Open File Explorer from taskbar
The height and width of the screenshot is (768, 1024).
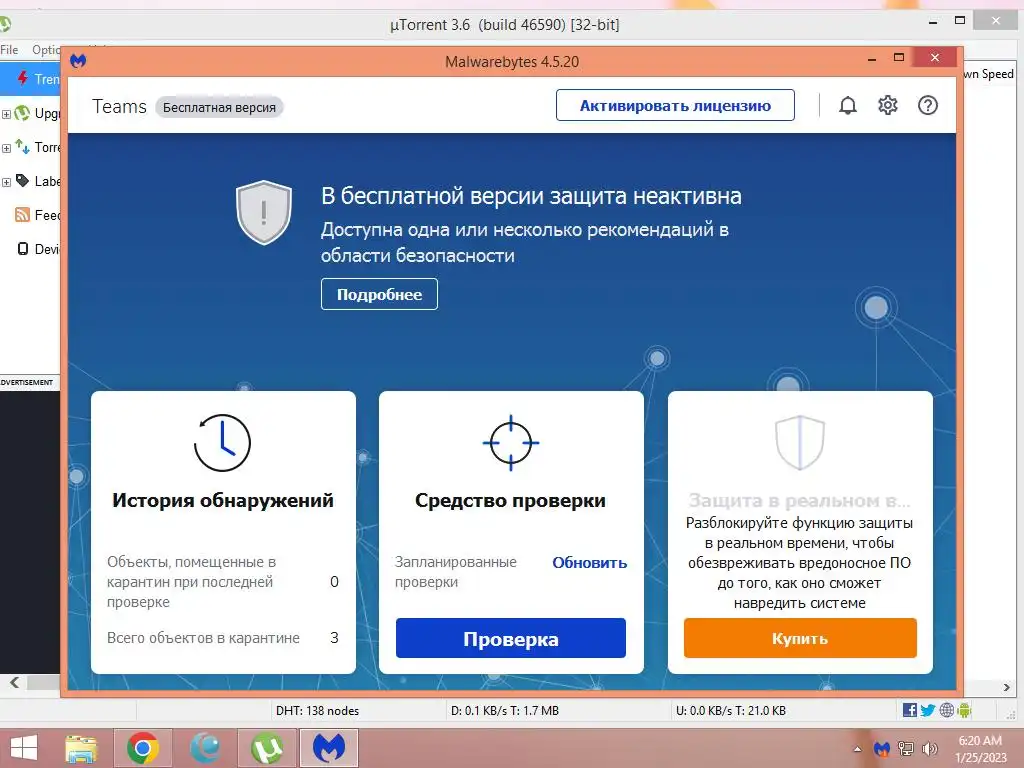click(81, 748)
